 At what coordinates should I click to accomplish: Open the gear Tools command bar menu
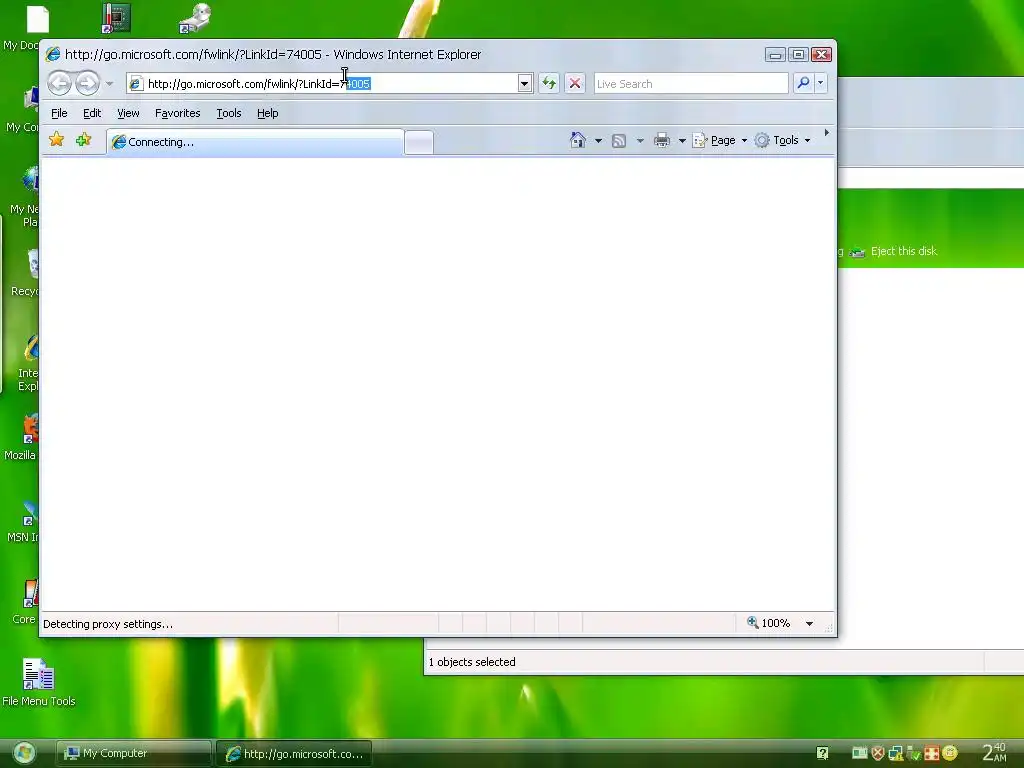point(782,140)
